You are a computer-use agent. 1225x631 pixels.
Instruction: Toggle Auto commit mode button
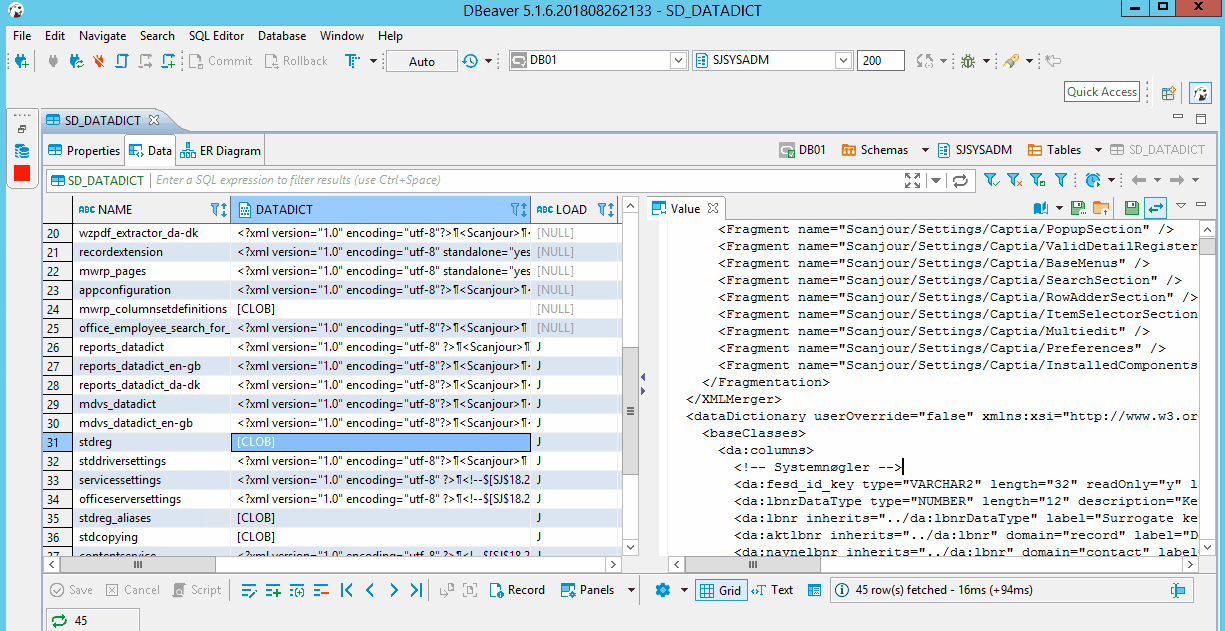pyautogui.click(x=422, y=61)
